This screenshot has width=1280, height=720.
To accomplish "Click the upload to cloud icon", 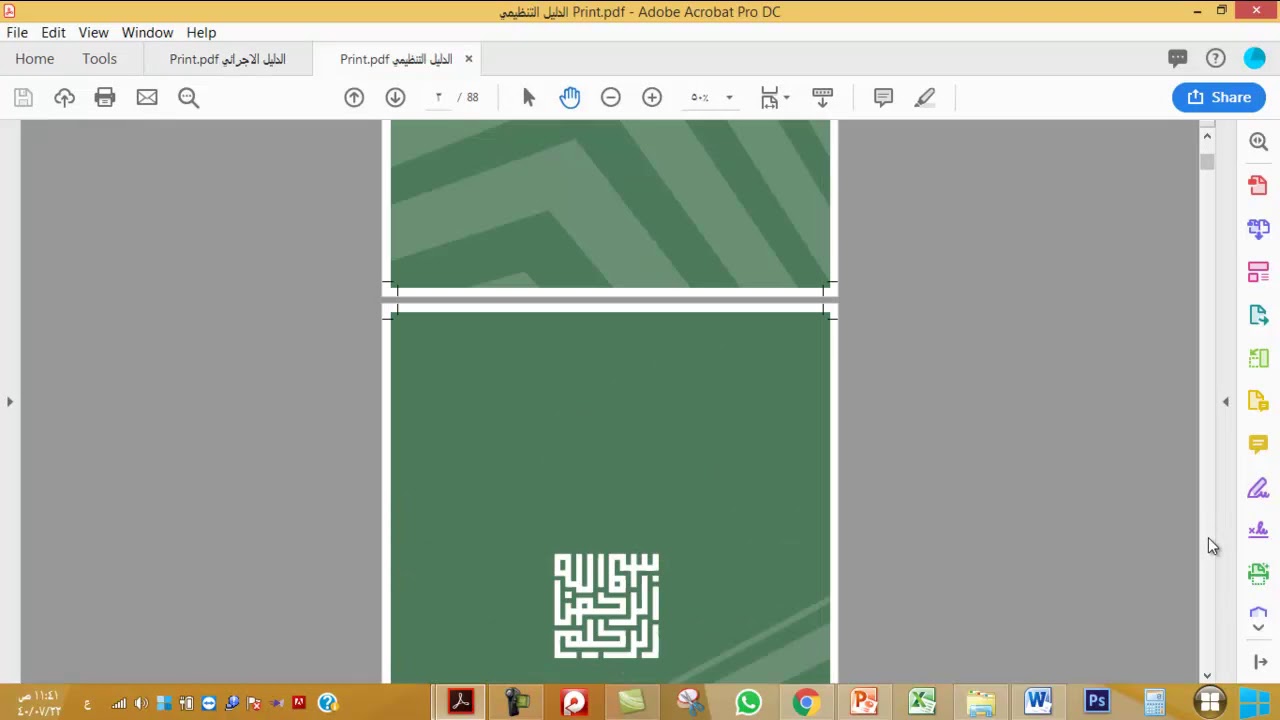I will tap(64, 97).
